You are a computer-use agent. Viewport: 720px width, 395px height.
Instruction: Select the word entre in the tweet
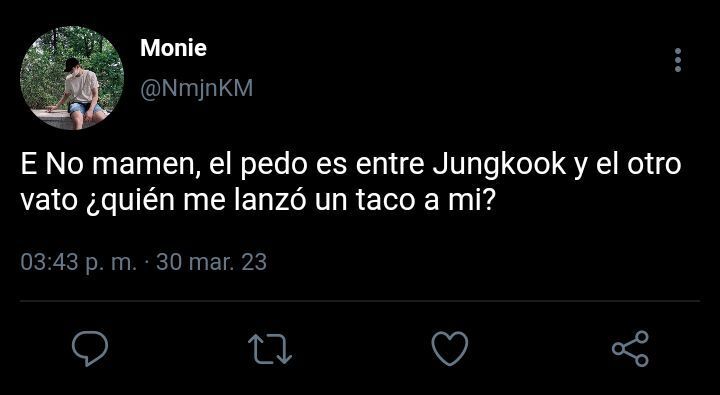(x=390, y=165)
